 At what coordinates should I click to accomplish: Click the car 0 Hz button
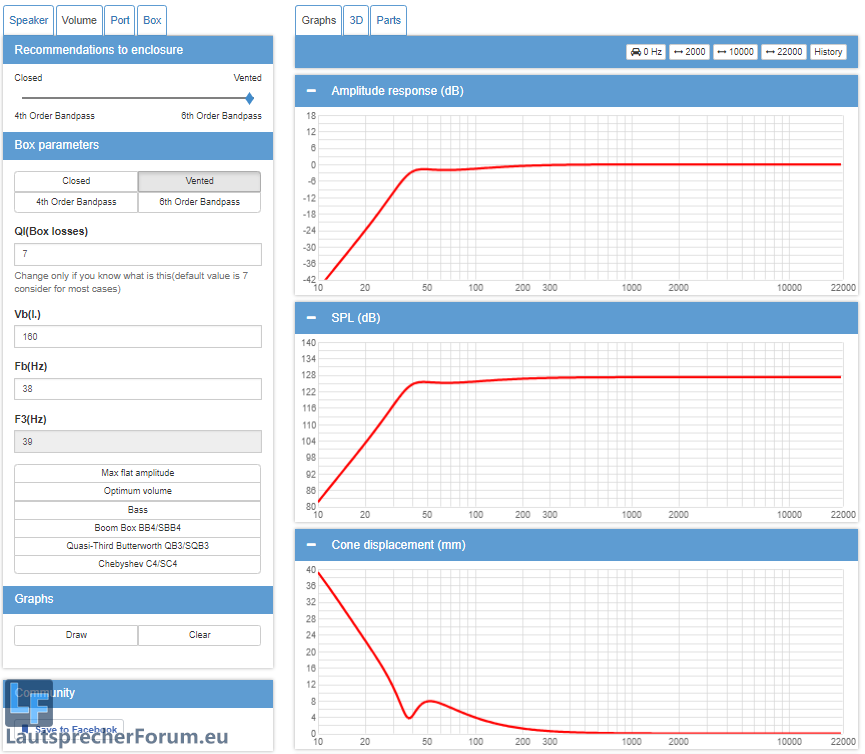point(646,52)
